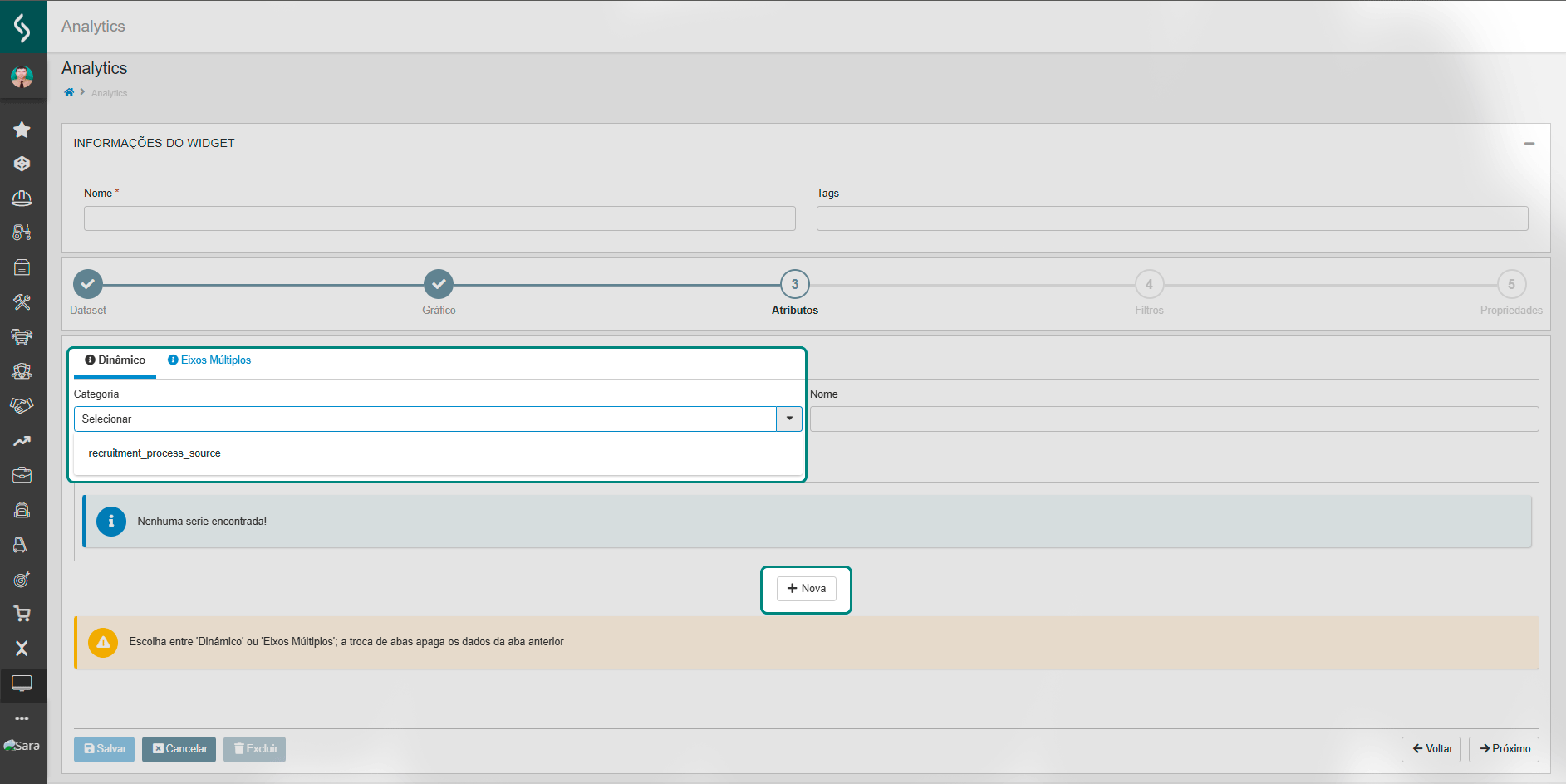Focus the Tags input field
The width and height of the screenshot is (1566, 784).
1172,218
